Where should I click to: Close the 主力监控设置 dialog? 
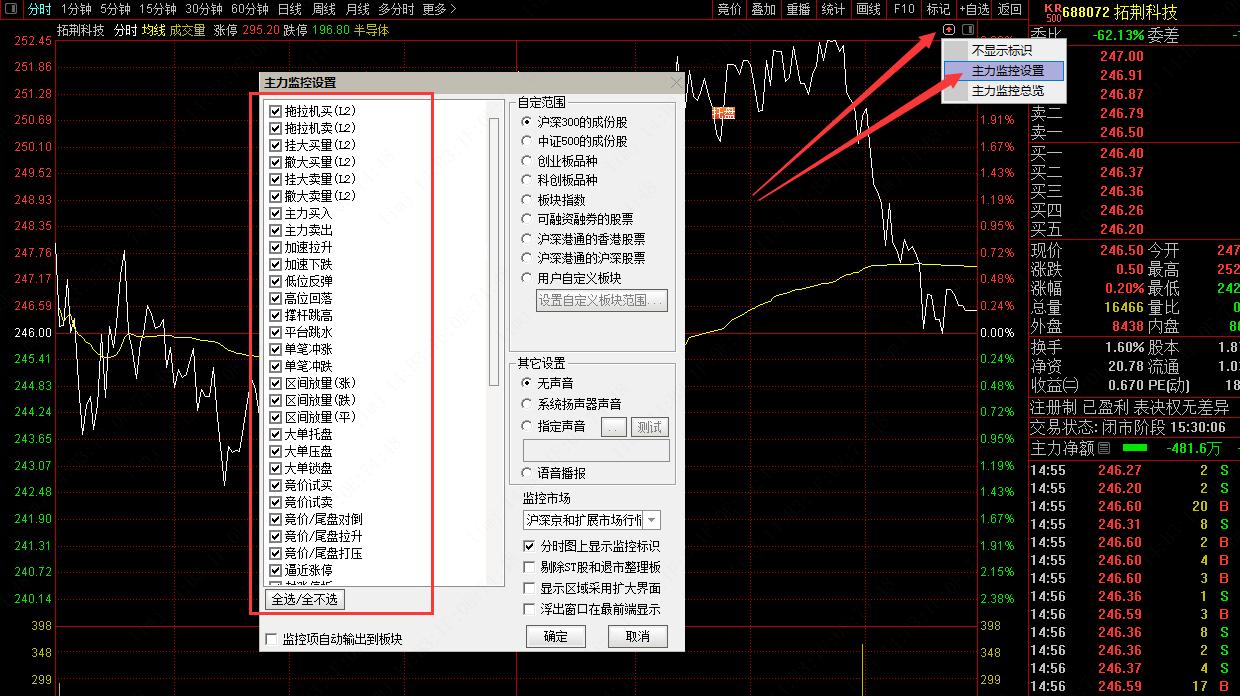(676, 82)
